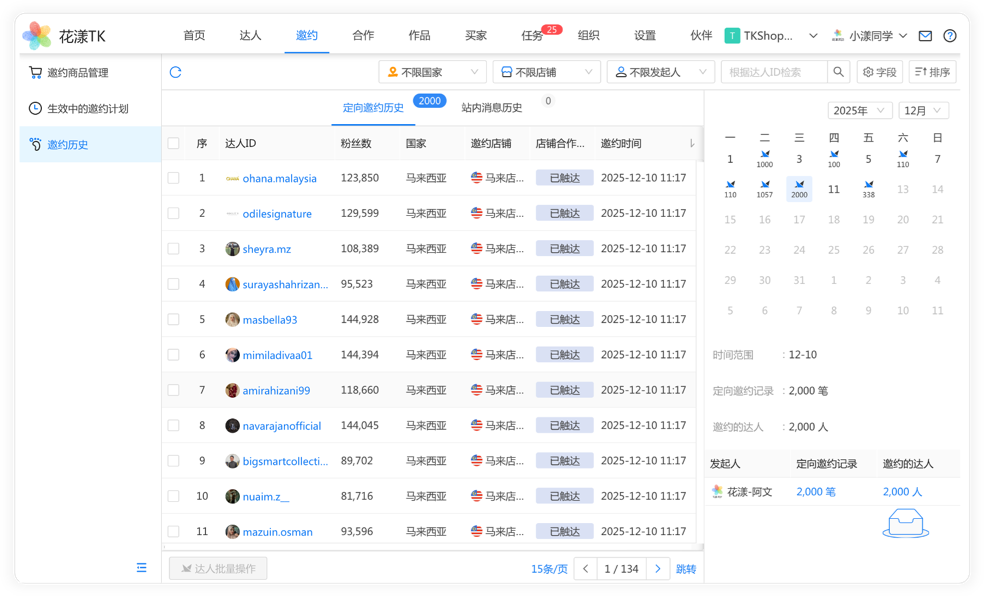Toggle the select-all checkbox in table header
Image resolution: width=984 pixels, height=596 pixels.
pyautogui.click(x=174, y=143)
